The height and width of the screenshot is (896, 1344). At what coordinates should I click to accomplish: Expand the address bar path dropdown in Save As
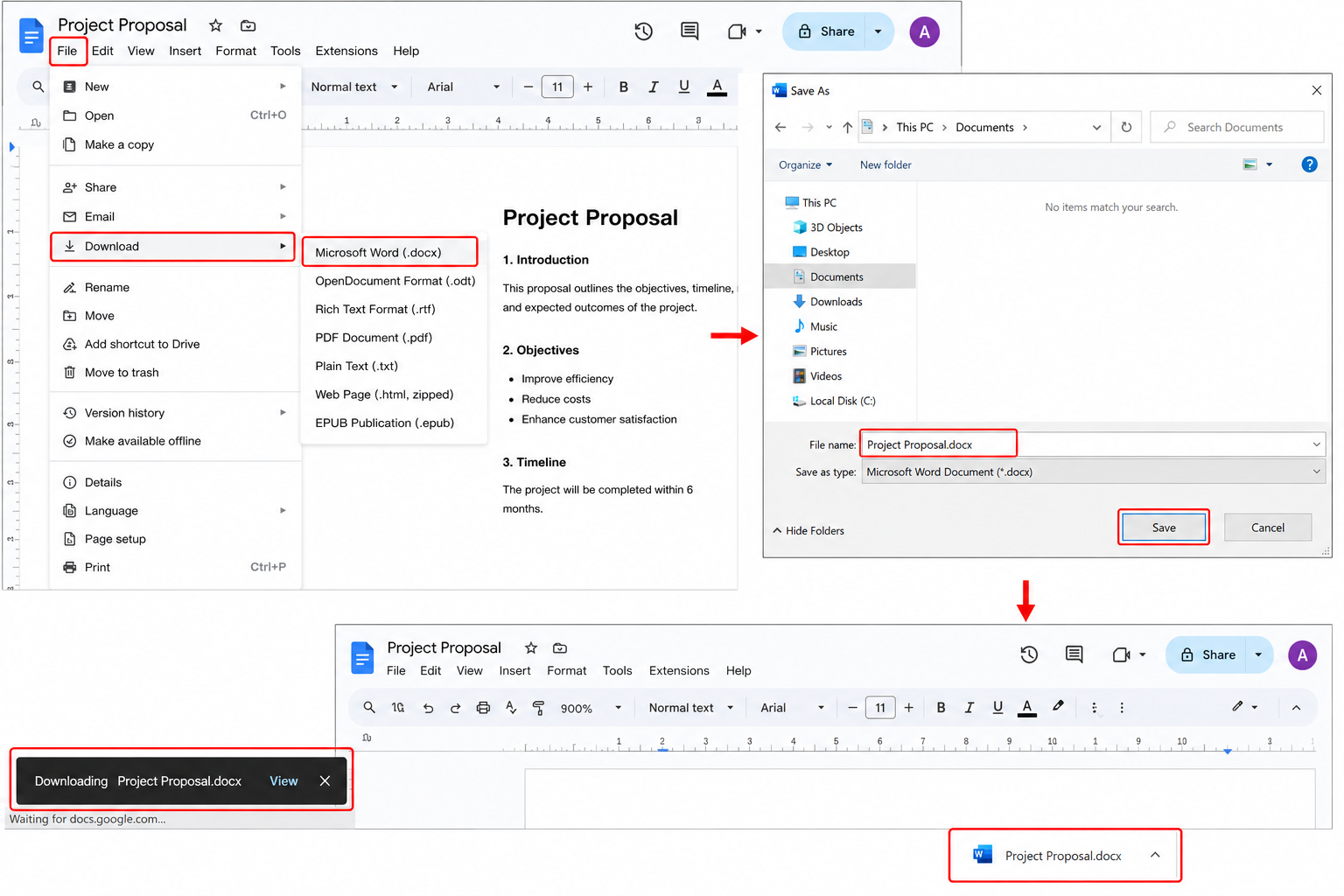1096,127
